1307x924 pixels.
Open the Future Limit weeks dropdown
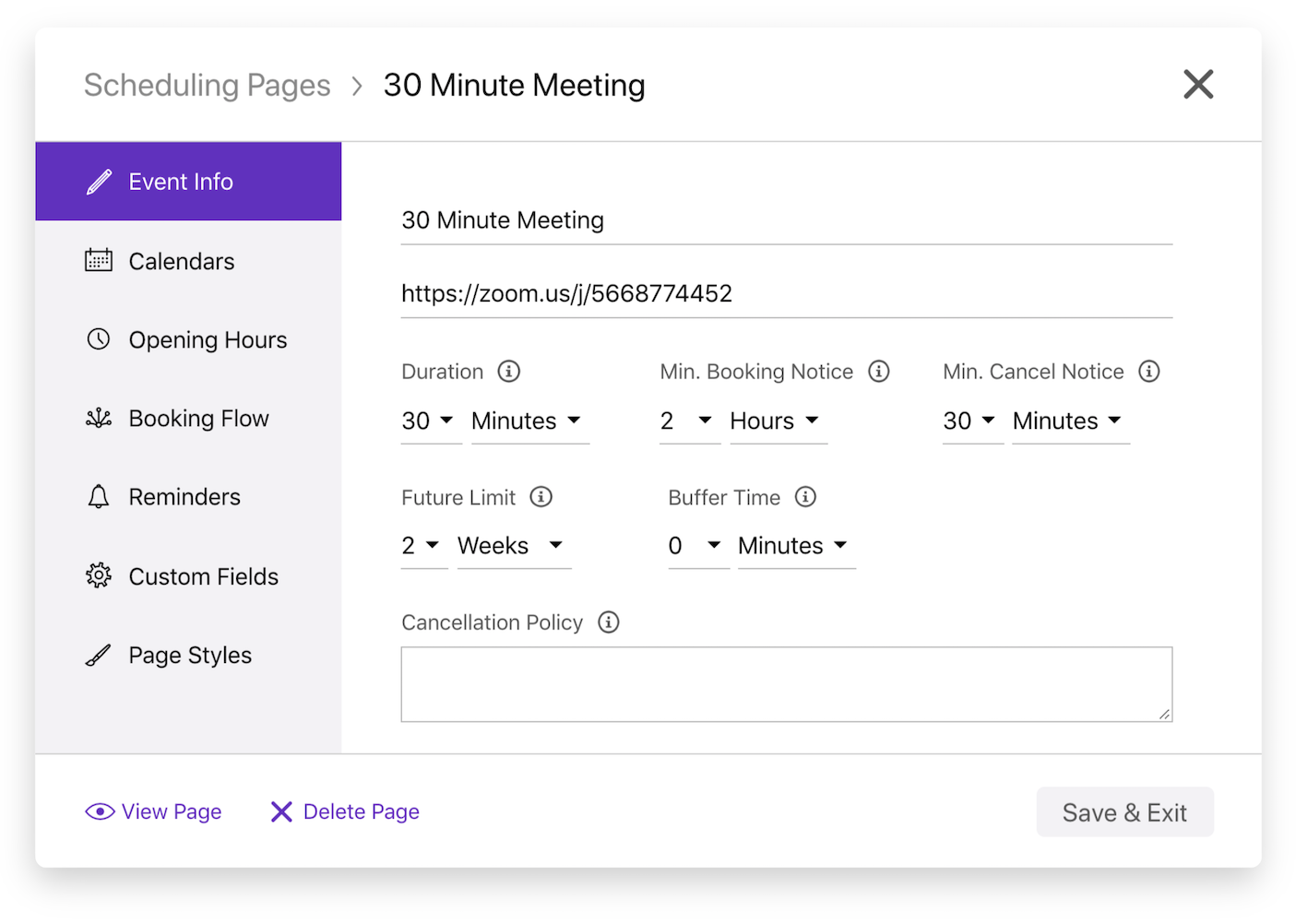point(512,545)
